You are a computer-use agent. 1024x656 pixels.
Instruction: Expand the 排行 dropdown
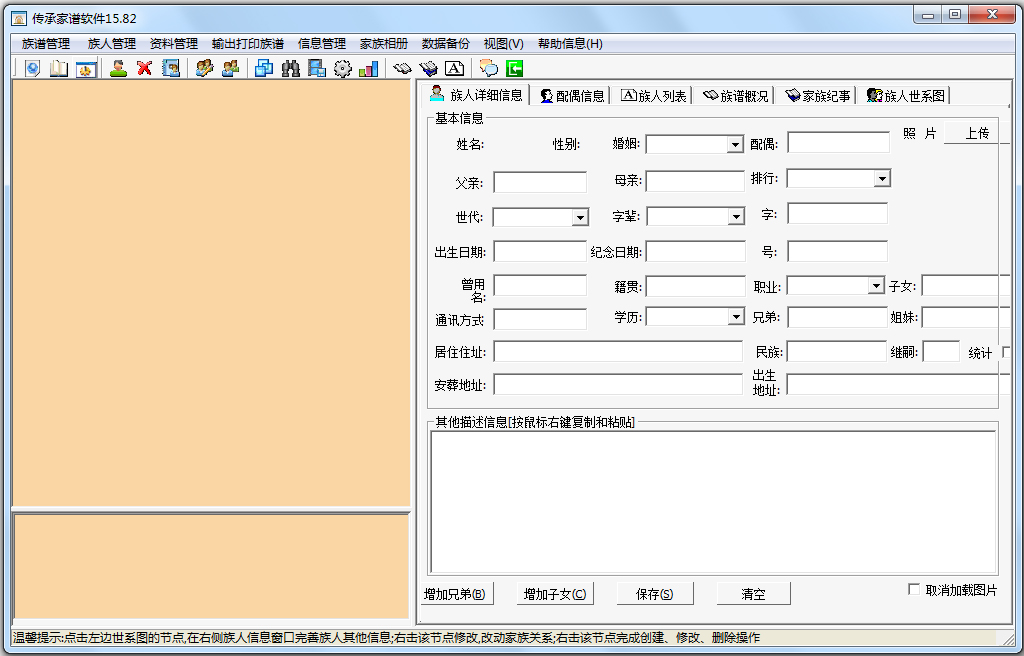tap(882, 178)
